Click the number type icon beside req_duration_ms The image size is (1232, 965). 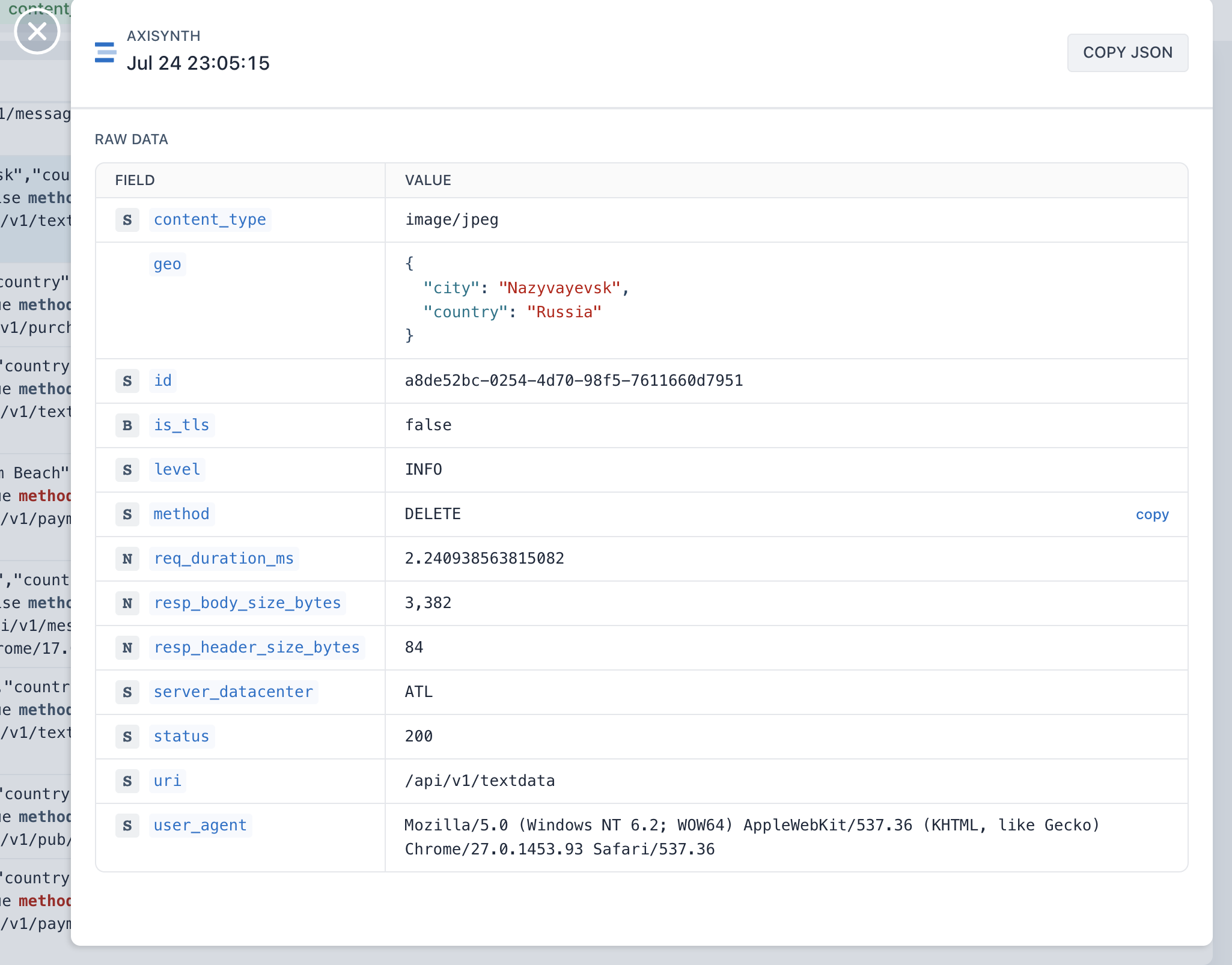(127, 559)
